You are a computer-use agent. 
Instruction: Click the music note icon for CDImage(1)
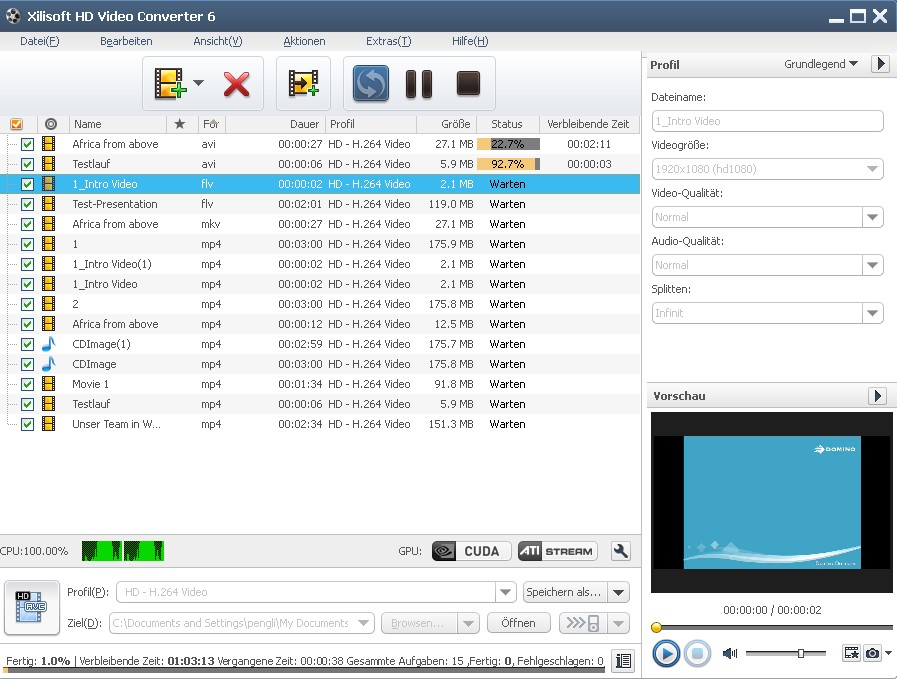pyautogui.click(x=49, y=344)
